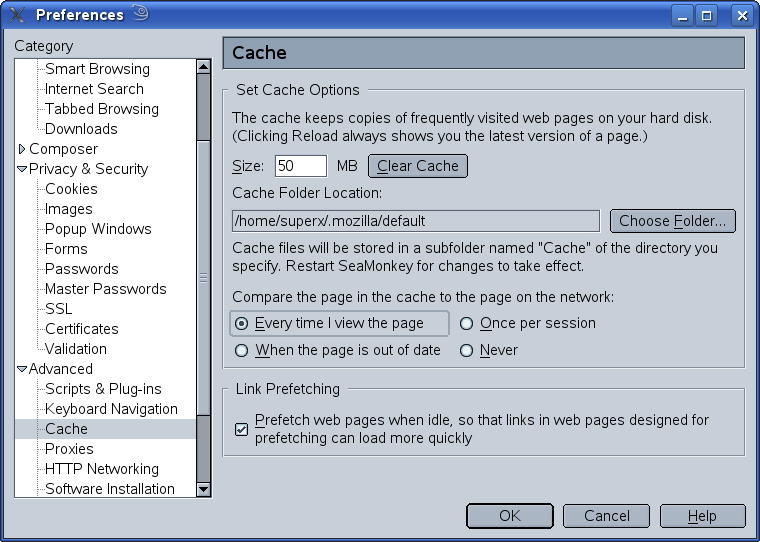Click the SeaMonkey logo icon beside Preferences title
Viewport: 760px width, 542px height.
click(140, 13)
